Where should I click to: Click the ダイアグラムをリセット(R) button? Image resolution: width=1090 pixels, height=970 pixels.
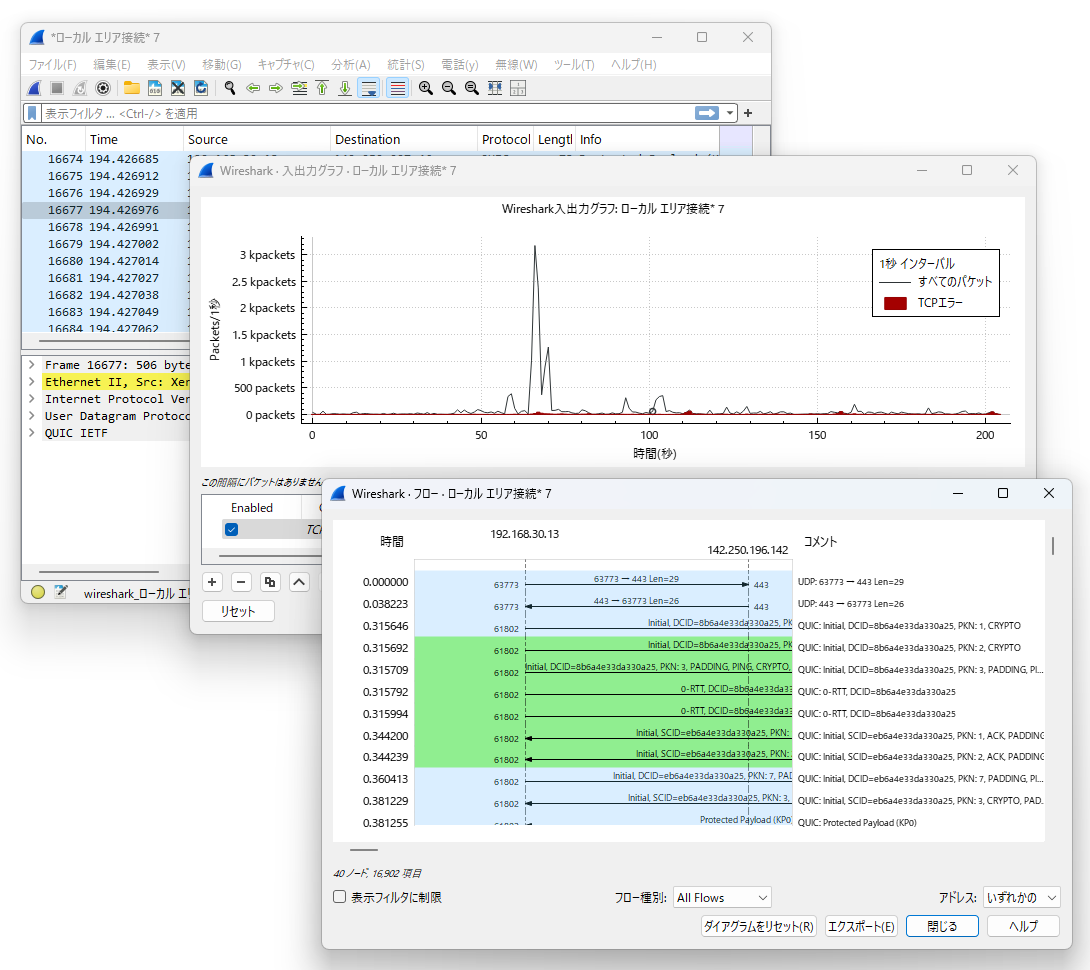tap(758, 926)
